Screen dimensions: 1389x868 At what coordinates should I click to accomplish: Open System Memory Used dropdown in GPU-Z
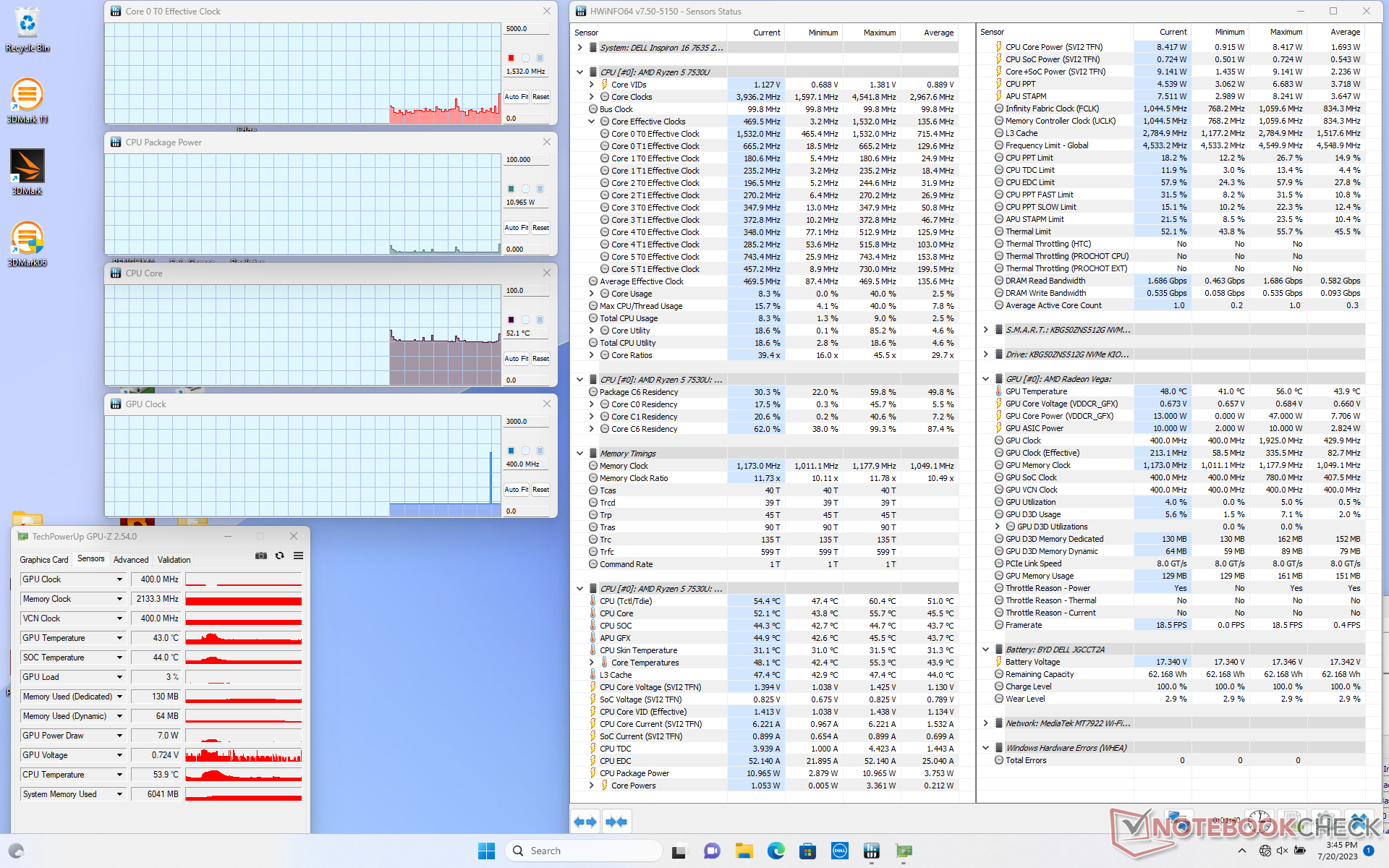119,794
